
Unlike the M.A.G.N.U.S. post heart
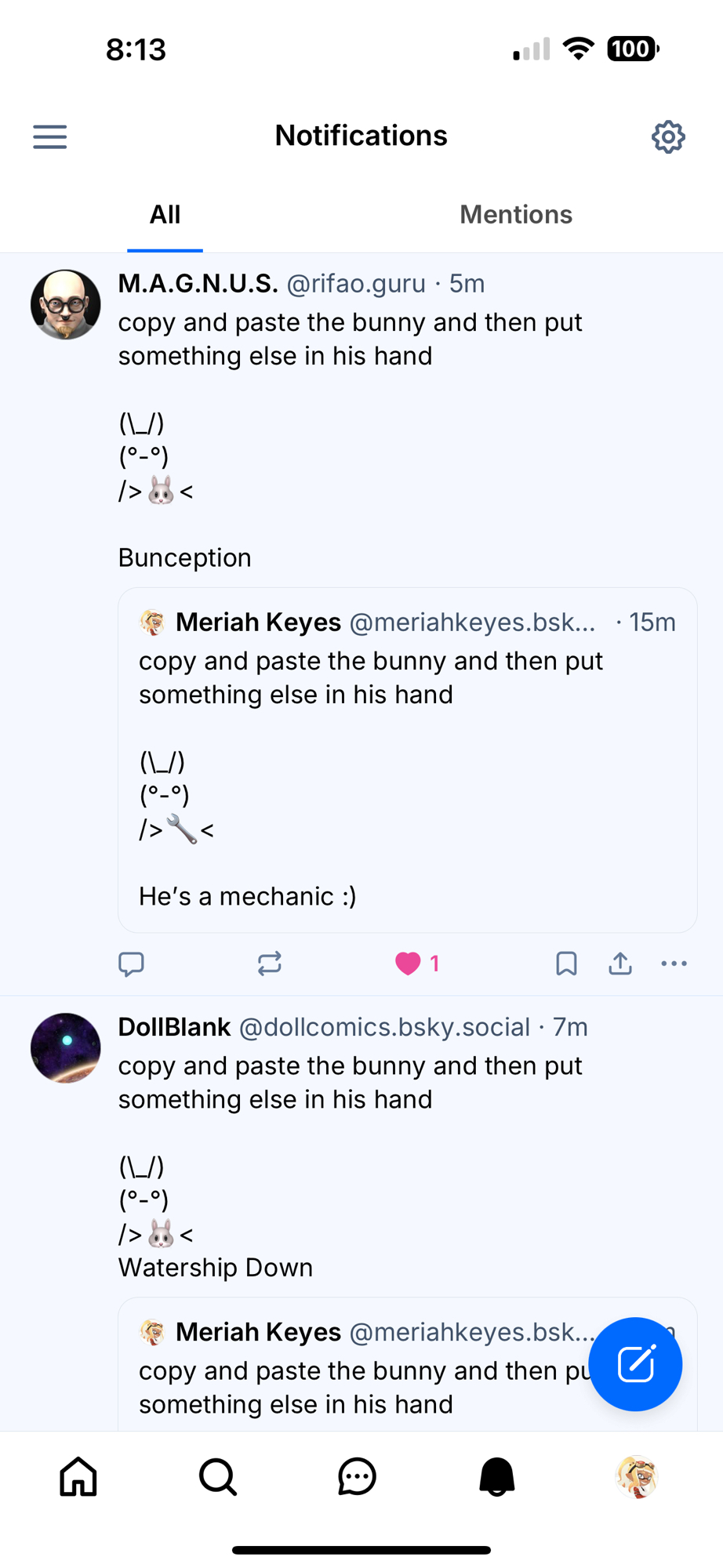click(x=409, y=964)
